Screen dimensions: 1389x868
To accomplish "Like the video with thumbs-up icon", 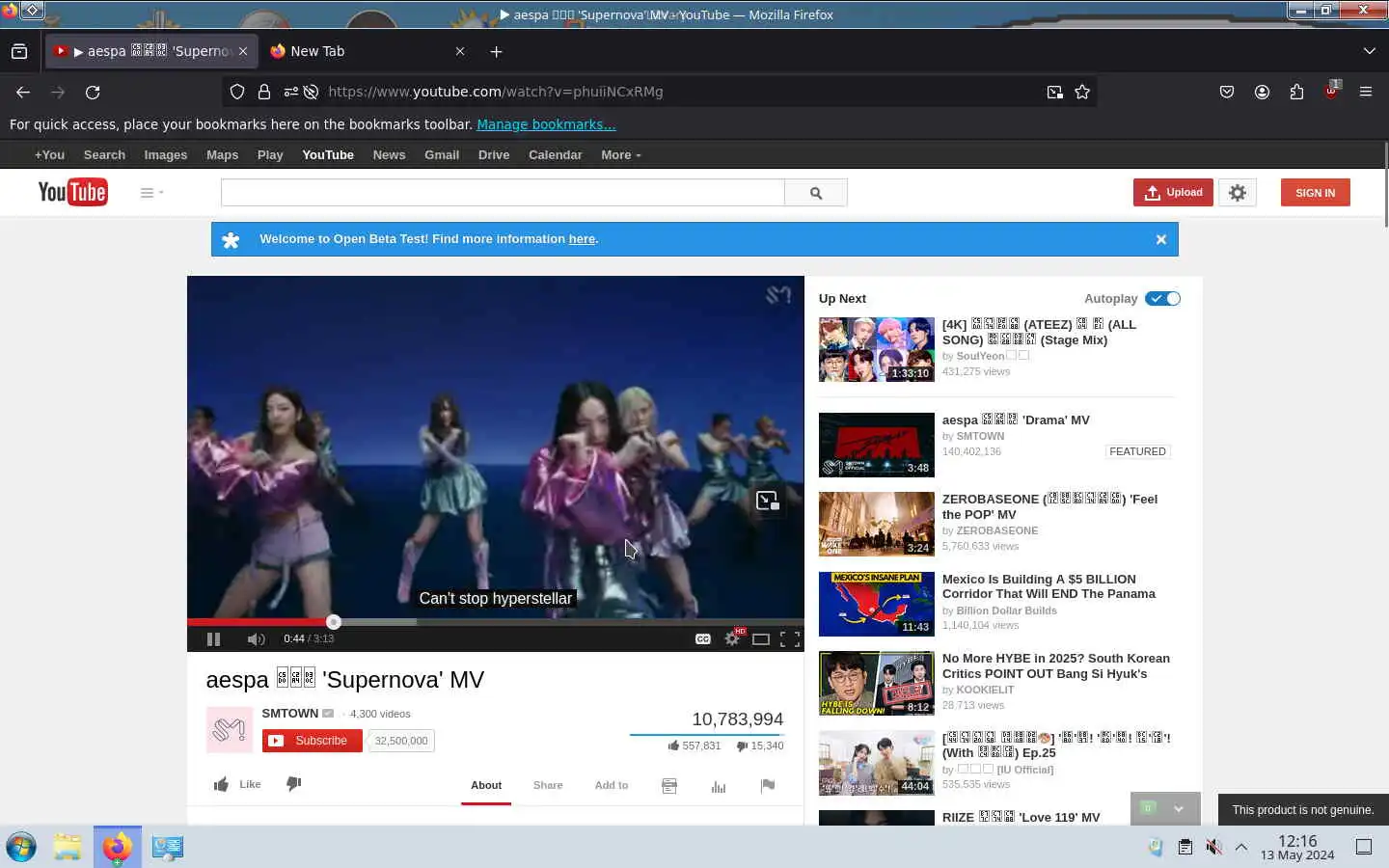I will [x=221, y=784].
